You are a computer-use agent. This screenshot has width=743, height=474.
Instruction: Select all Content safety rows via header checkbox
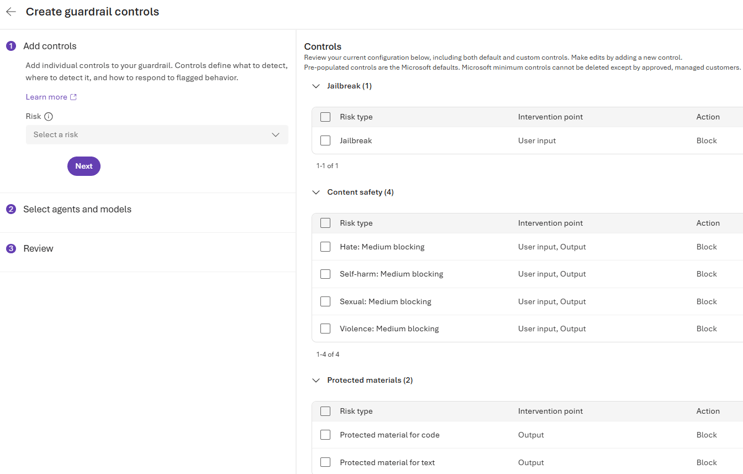click(x=325, y=223)
